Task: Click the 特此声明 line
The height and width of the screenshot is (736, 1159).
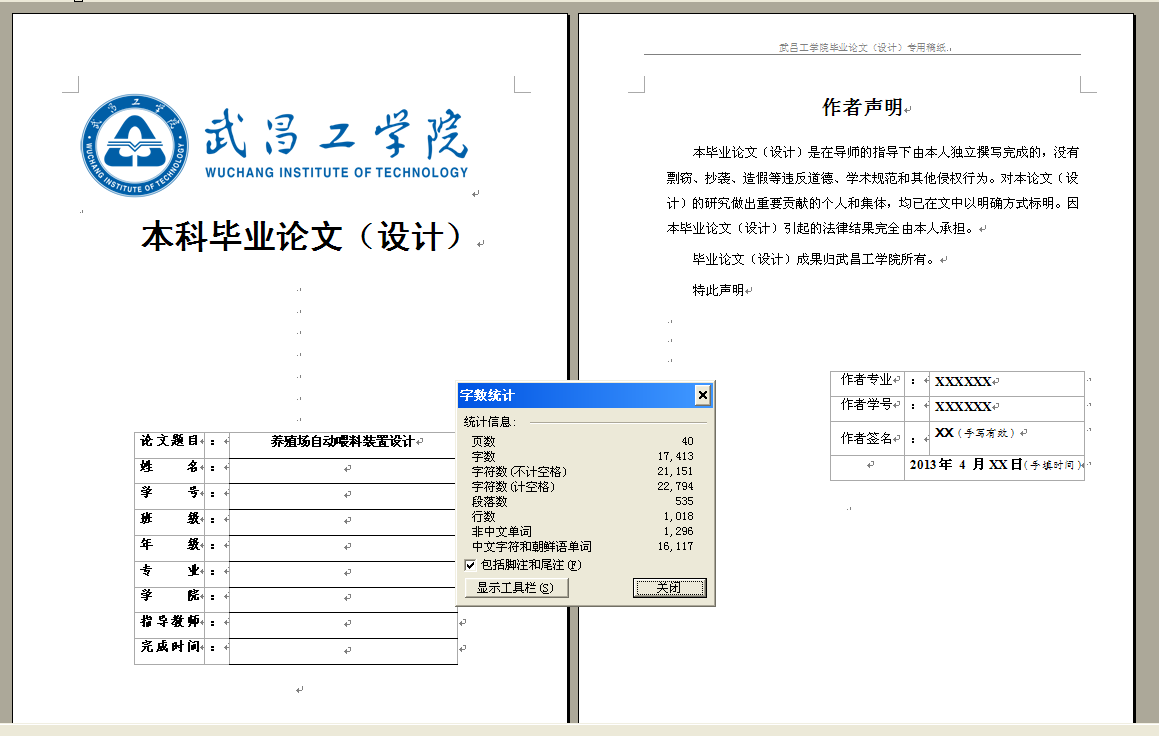Action: coord(718,290)
